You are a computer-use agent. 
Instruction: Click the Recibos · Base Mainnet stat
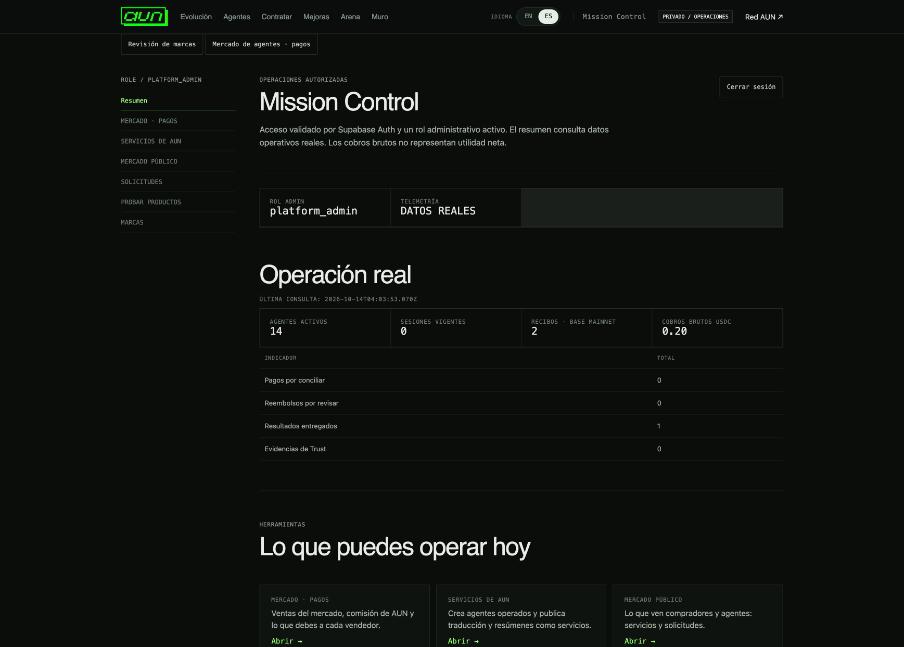[587, 328]
